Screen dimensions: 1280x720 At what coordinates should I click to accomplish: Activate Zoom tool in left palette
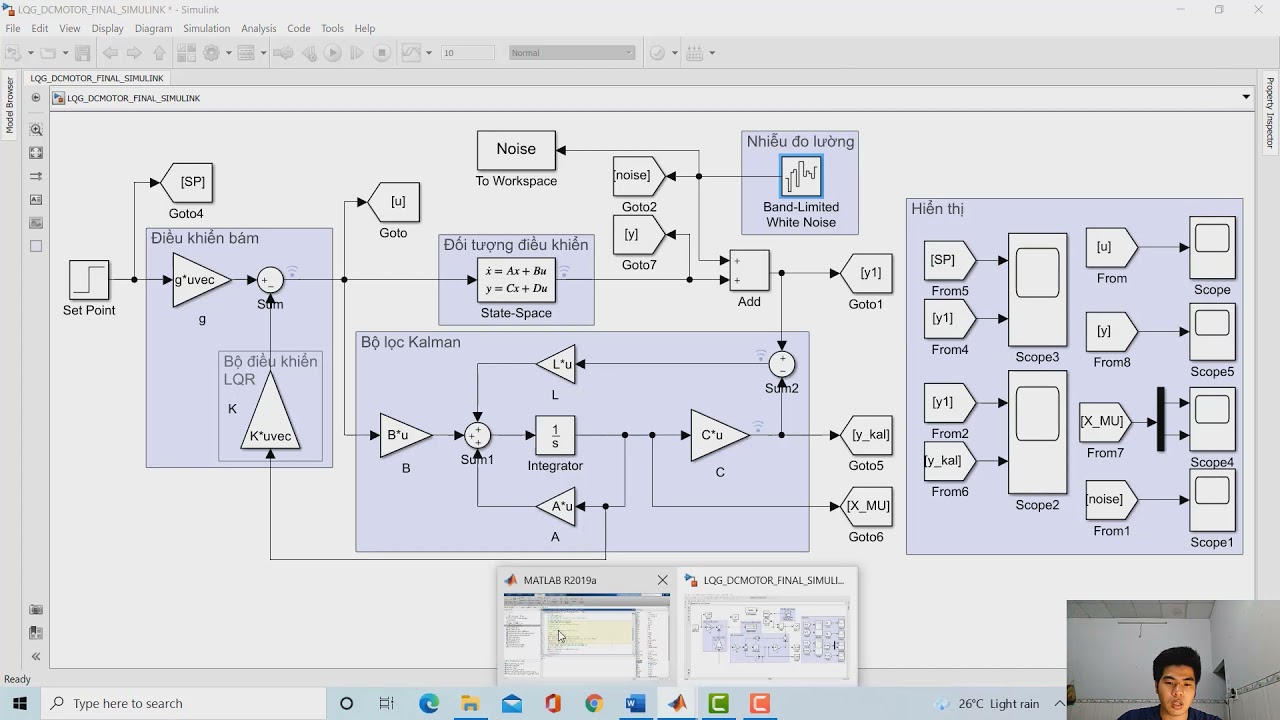pyautogui.click(x=36, y=130)
